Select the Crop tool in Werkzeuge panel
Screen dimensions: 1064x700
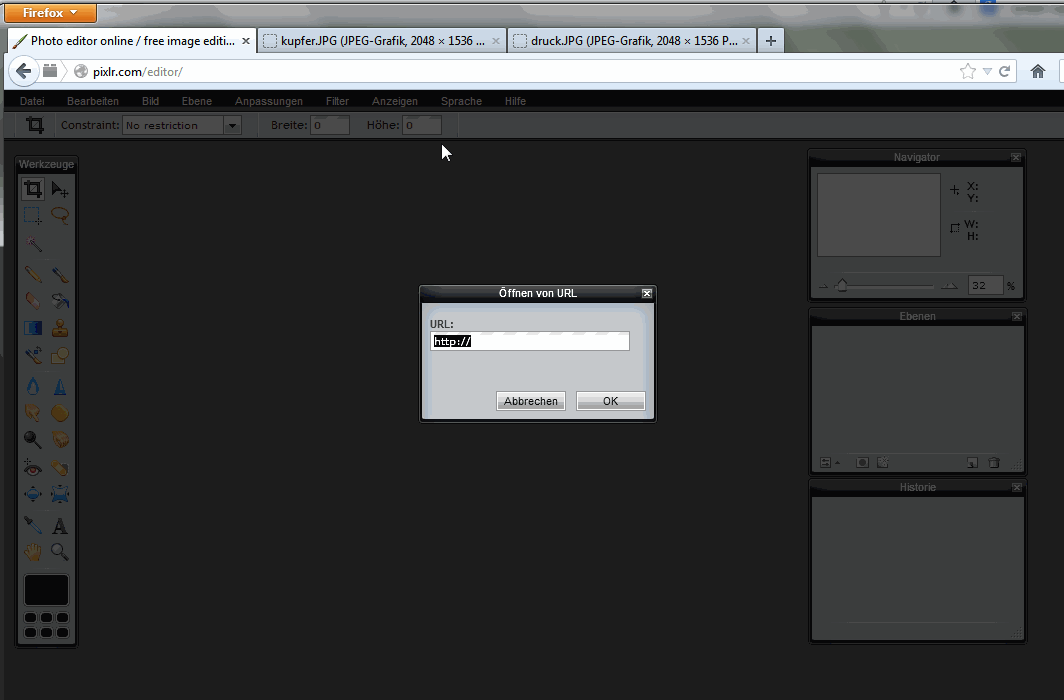pyautogui.click(x=33, y=189)
